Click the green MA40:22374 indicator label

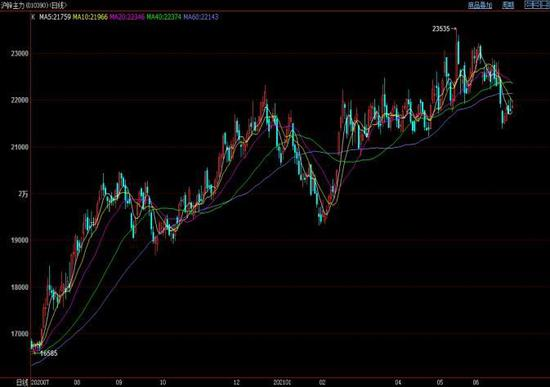click(x=164, y=17)
